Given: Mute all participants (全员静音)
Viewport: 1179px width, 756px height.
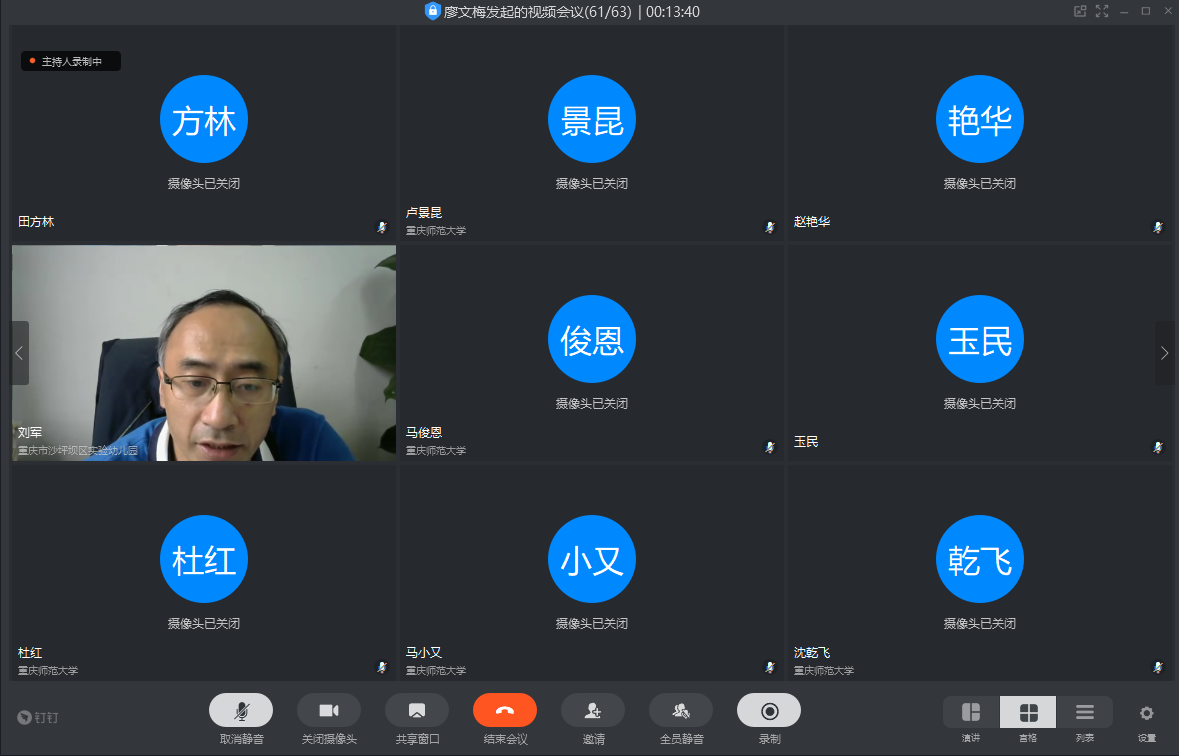Looking at the screenshot, I should [680, 710].
